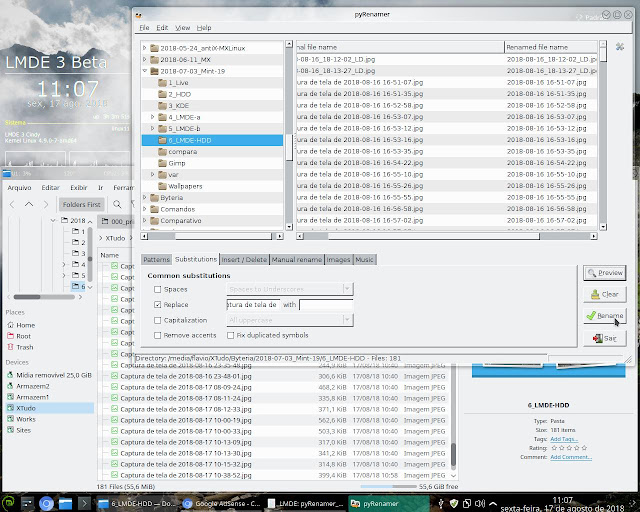
Task: Collapse the 2018-07-03_Mint-19 folder
Action: point(145,71)
